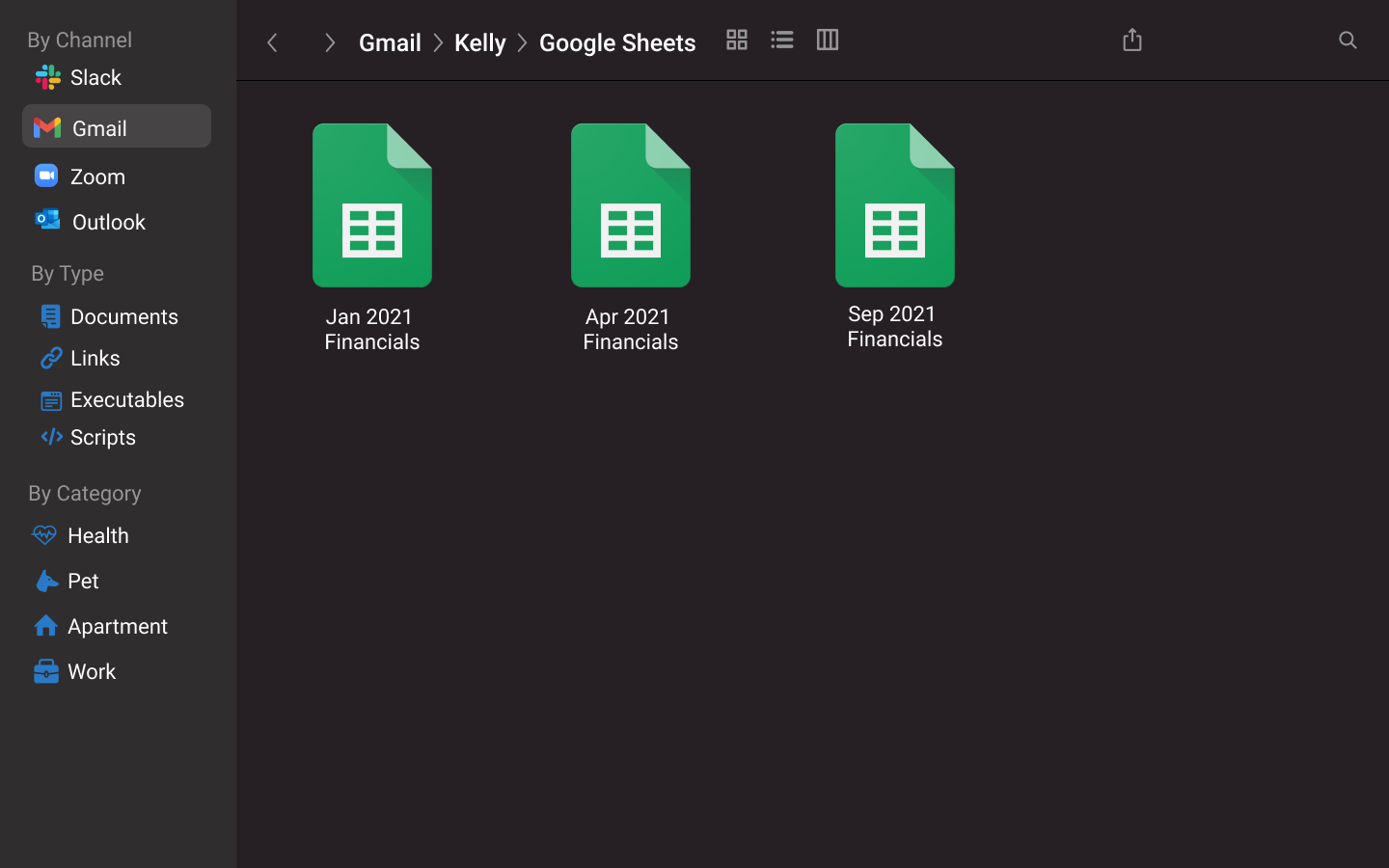Image resolution: width=1389 pixels, height=868 pixels.
Task: Select Apr 2021 Financials sheet icon
Action: tap(631, 205)
